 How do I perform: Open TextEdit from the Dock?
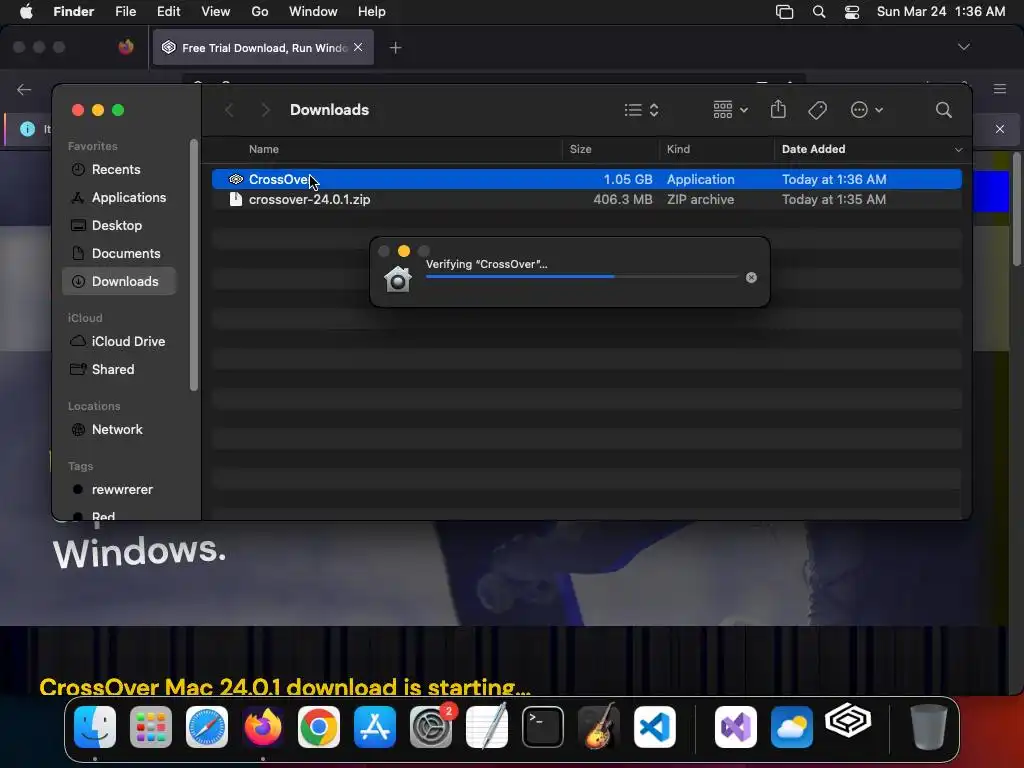tap(487, 727)
